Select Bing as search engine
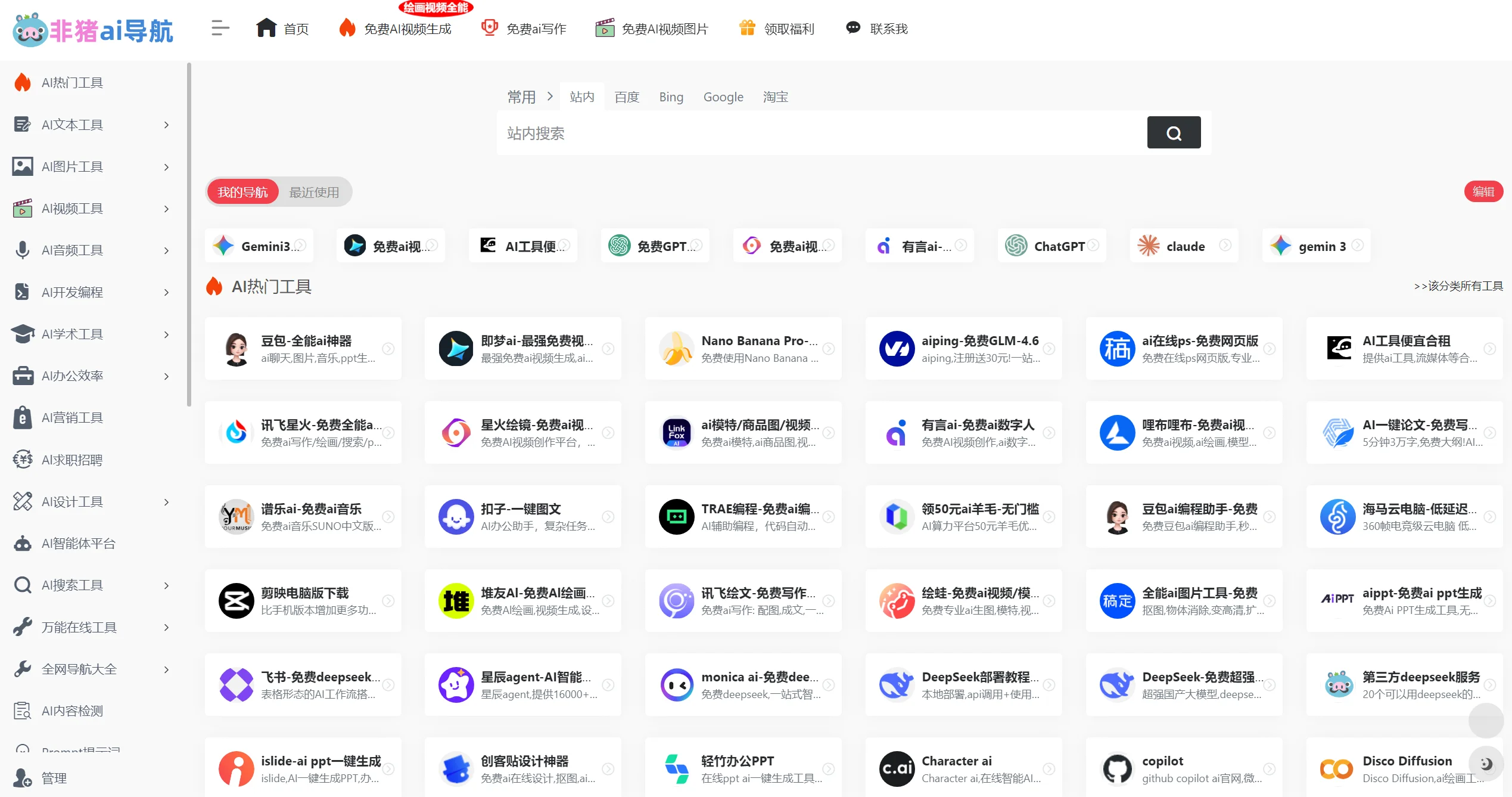The width and height of the screenshot is (1512, 797). click(671, 97)
